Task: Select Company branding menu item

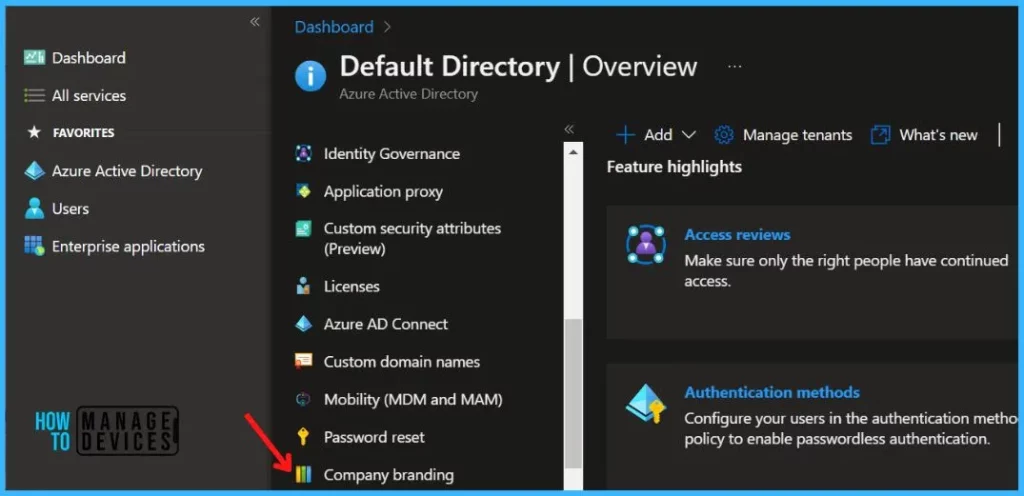Action: [389, 474]
